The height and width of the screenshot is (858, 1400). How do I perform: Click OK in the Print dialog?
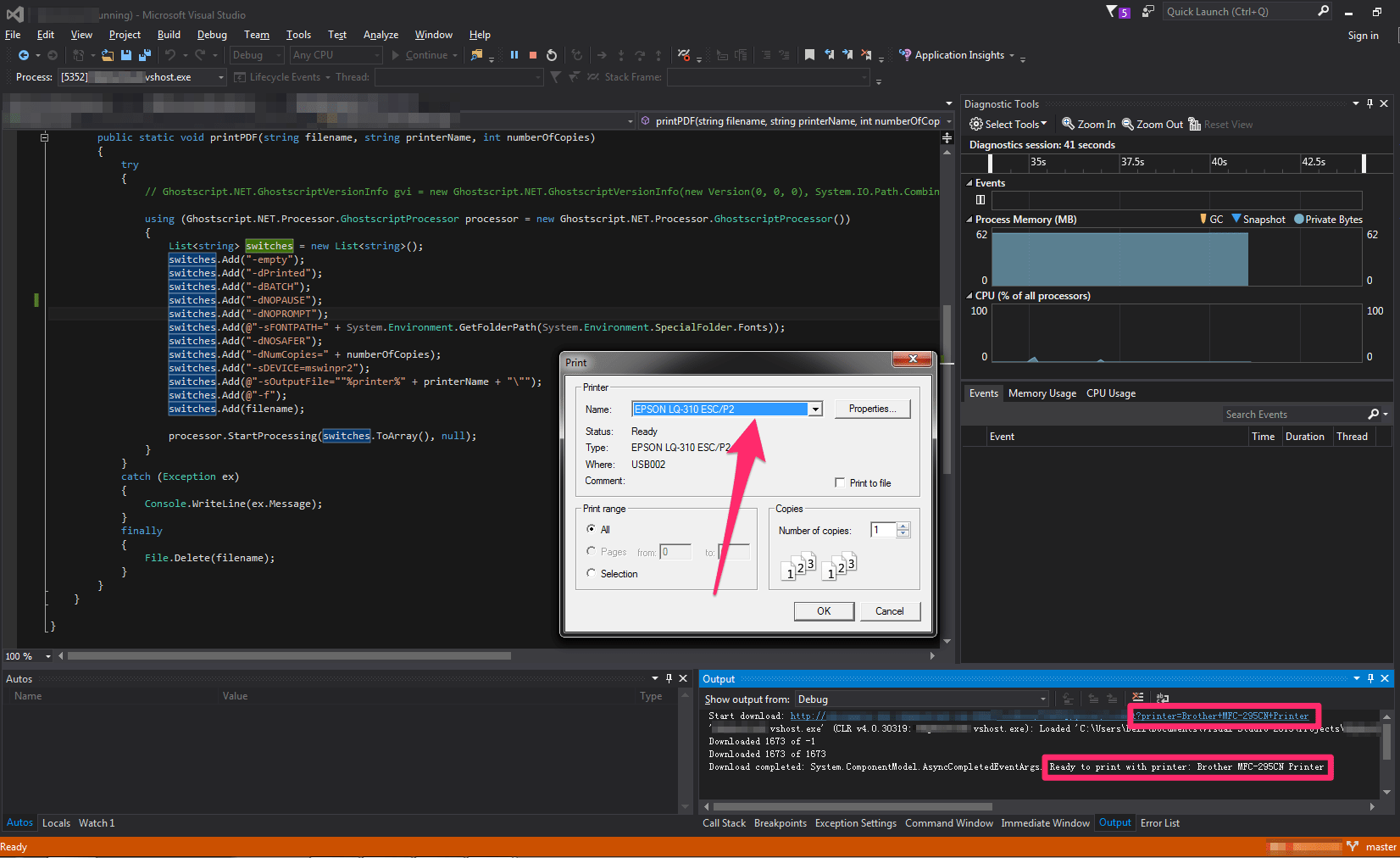(x=824, y=611)
